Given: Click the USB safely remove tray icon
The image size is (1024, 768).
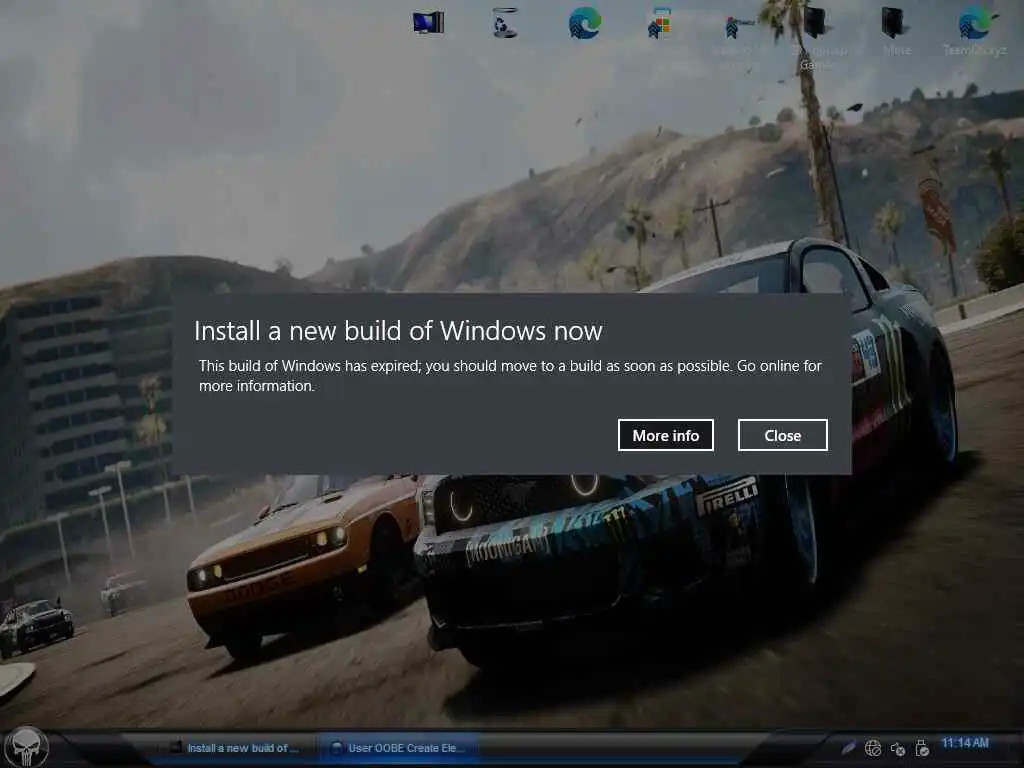Looking at the screenshot, I should 922,748.
